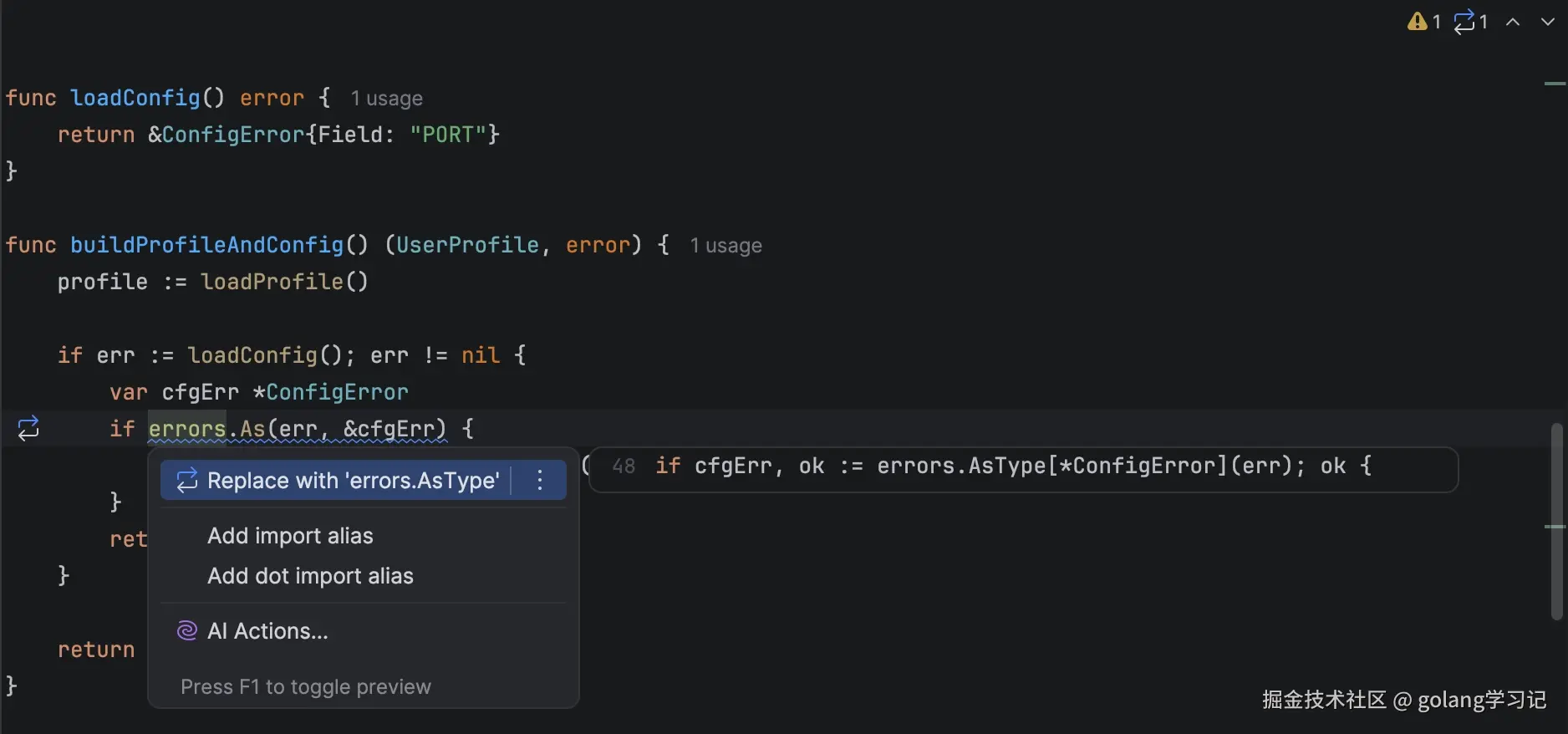Click the preview line 'errors.AsType[*ConfigError]'
1568x734 pixels.
(x=1053, y=466)
